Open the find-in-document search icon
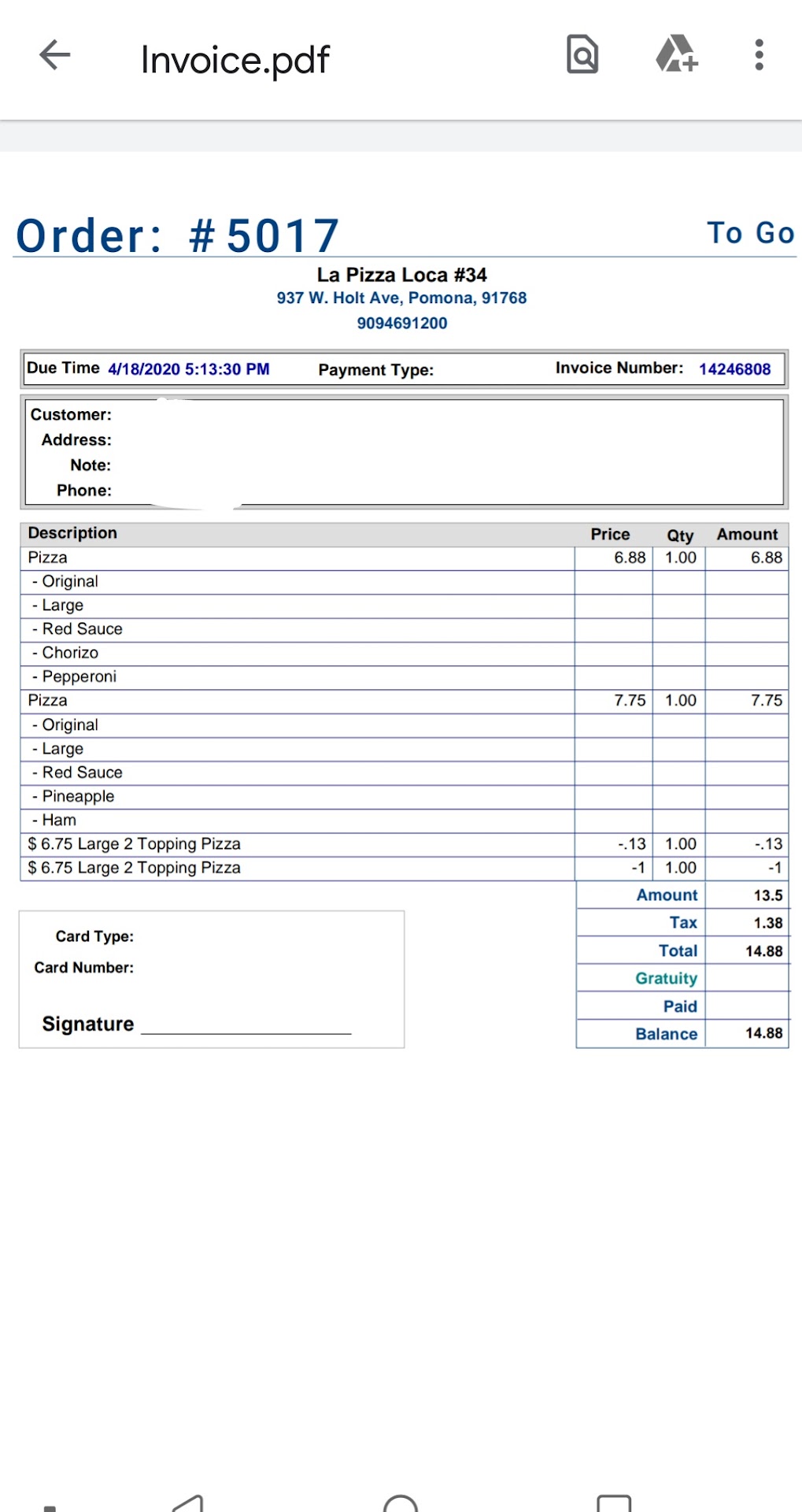This screenshot has height=1512, width=802. 582,55
